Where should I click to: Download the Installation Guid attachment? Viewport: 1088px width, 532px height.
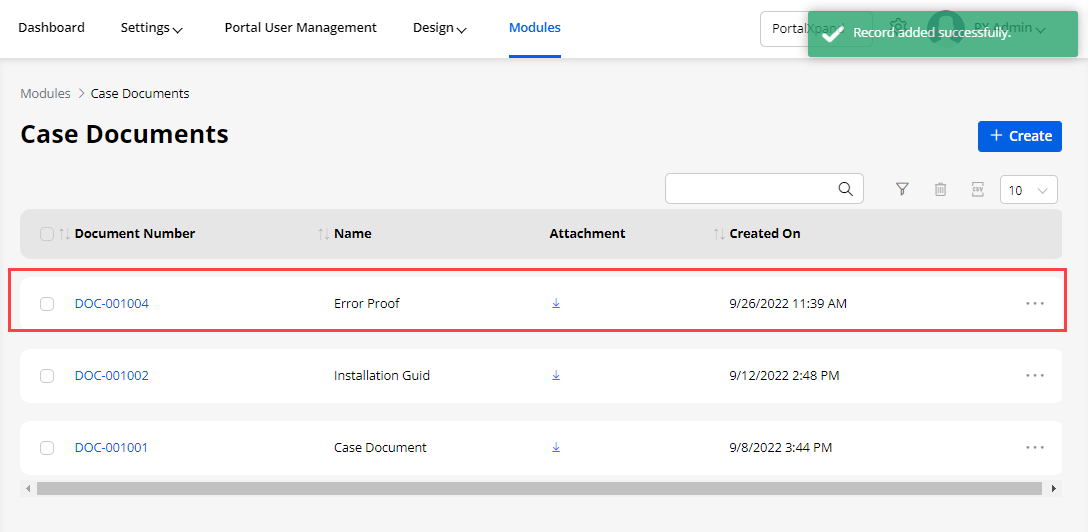point(556,375)
